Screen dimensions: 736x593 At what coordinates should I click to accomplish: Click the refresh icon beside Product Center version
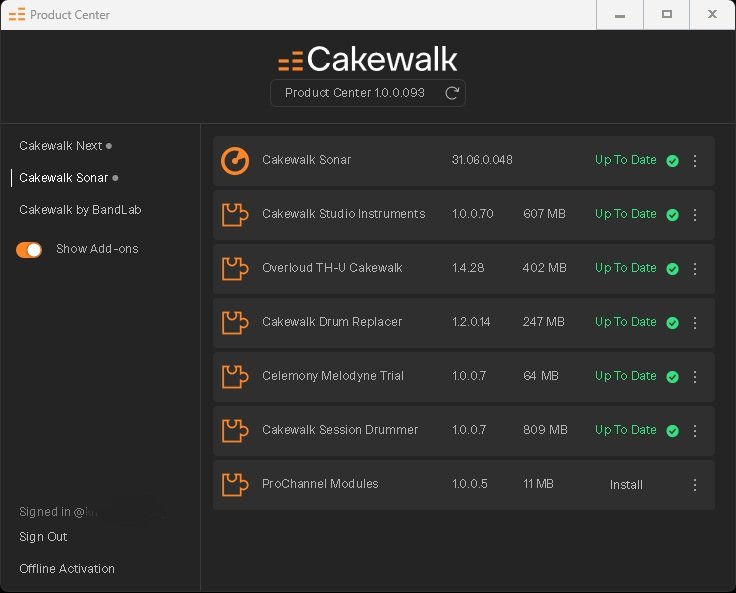(x=452, y=93)
